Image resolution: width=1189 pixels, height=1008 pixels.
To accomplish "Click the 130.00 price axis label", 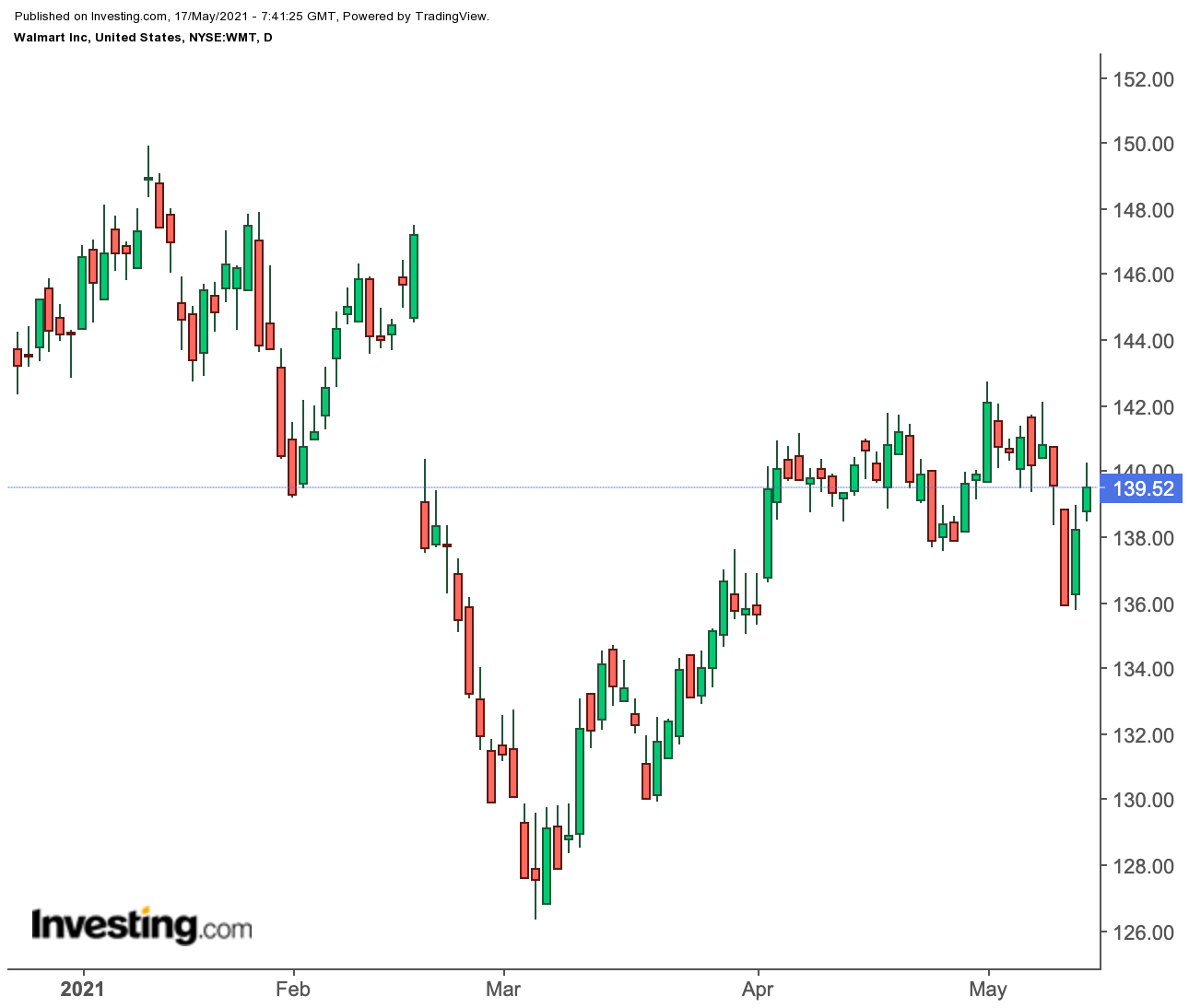I will click(1144, 801).
